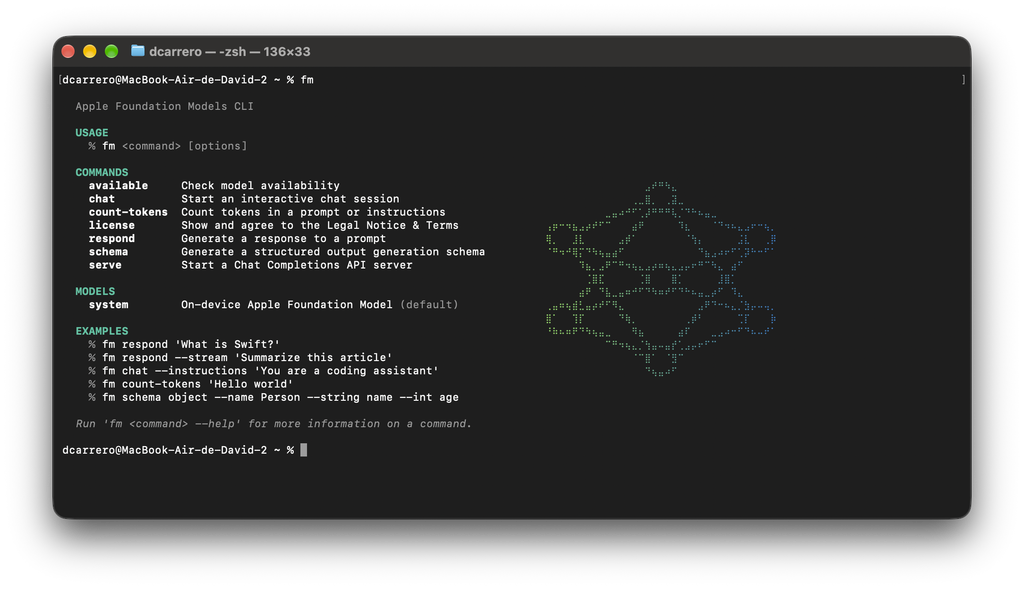Viewport: 1024px width, 589px height.
Task: Click 'On-device Apple Foundation Model' description
Action: point(287,305)
